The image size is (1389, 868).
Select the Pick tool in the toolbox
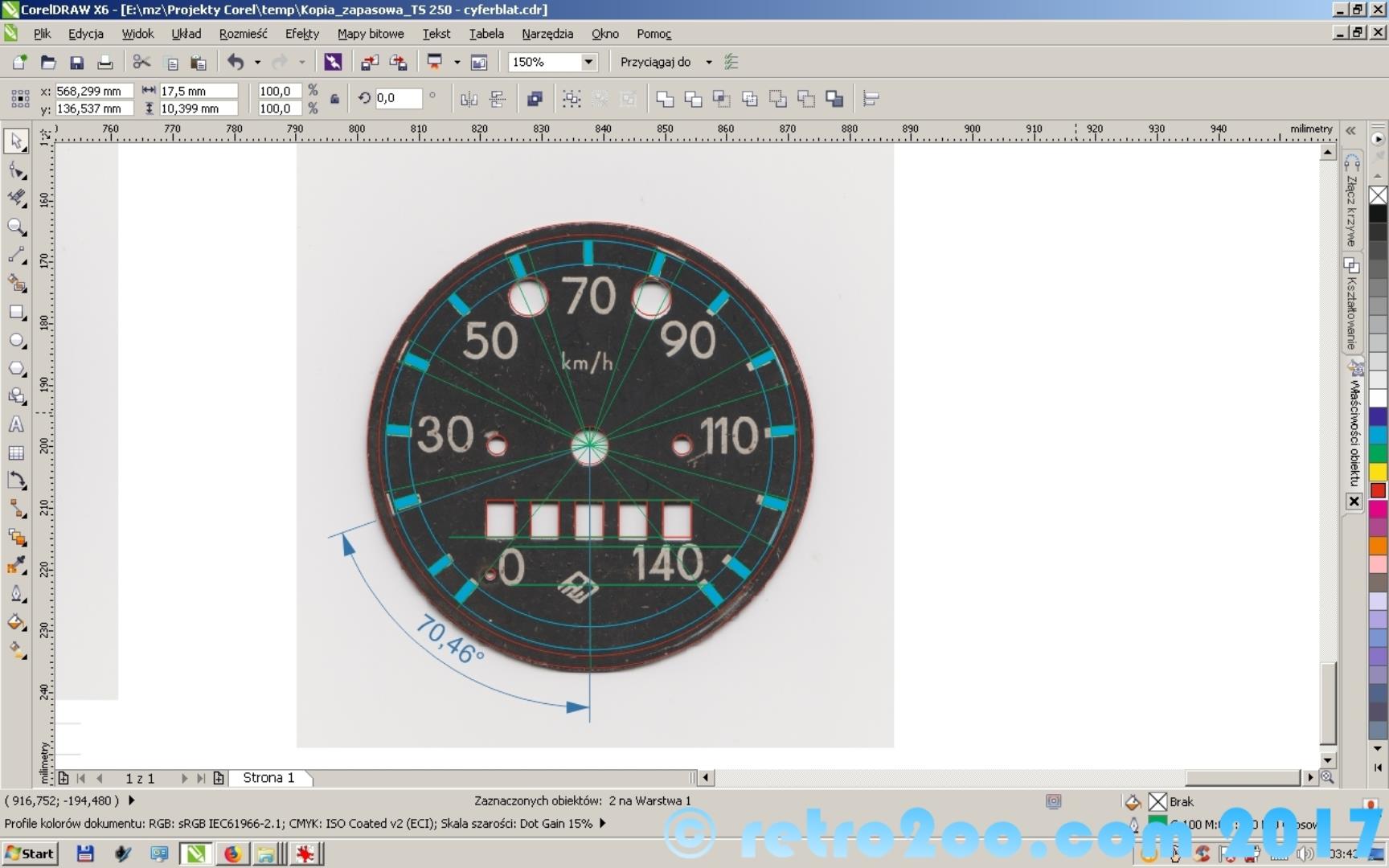tap(16, 141)
